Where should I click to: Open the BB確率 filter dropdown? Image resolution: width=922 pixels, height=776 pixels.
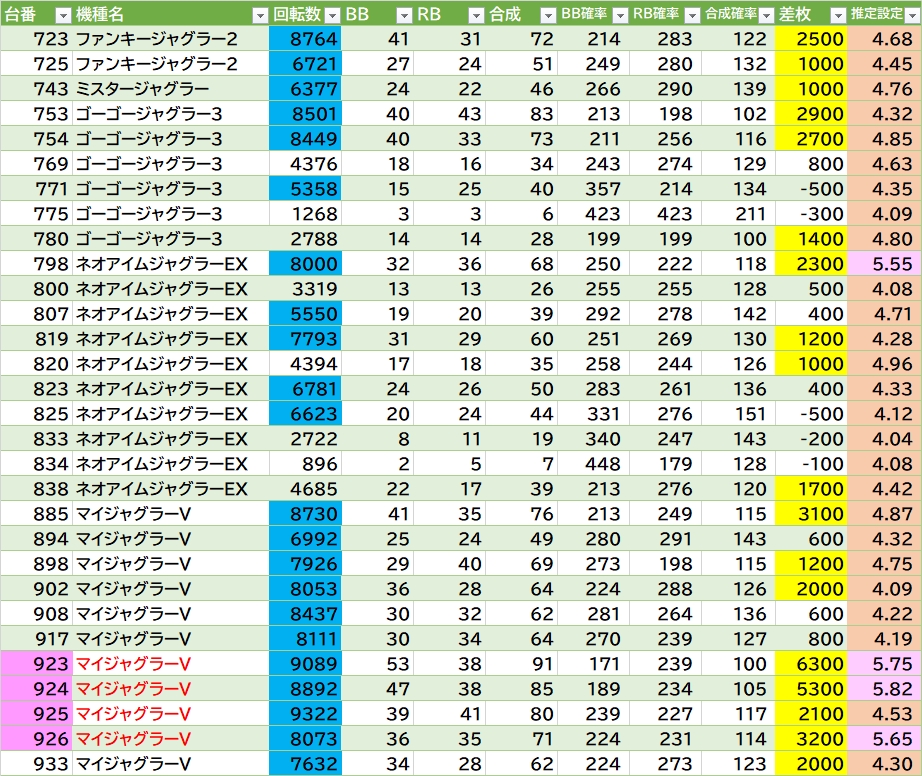point(620,15)
